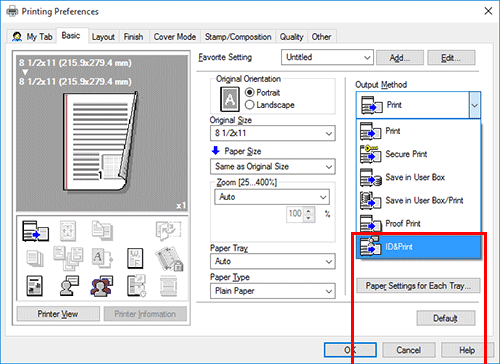The width and height of the screenshot is (500, 364).
Task: Click the x1 copies indicator in the preview
Action: click(x=181, y=206)
